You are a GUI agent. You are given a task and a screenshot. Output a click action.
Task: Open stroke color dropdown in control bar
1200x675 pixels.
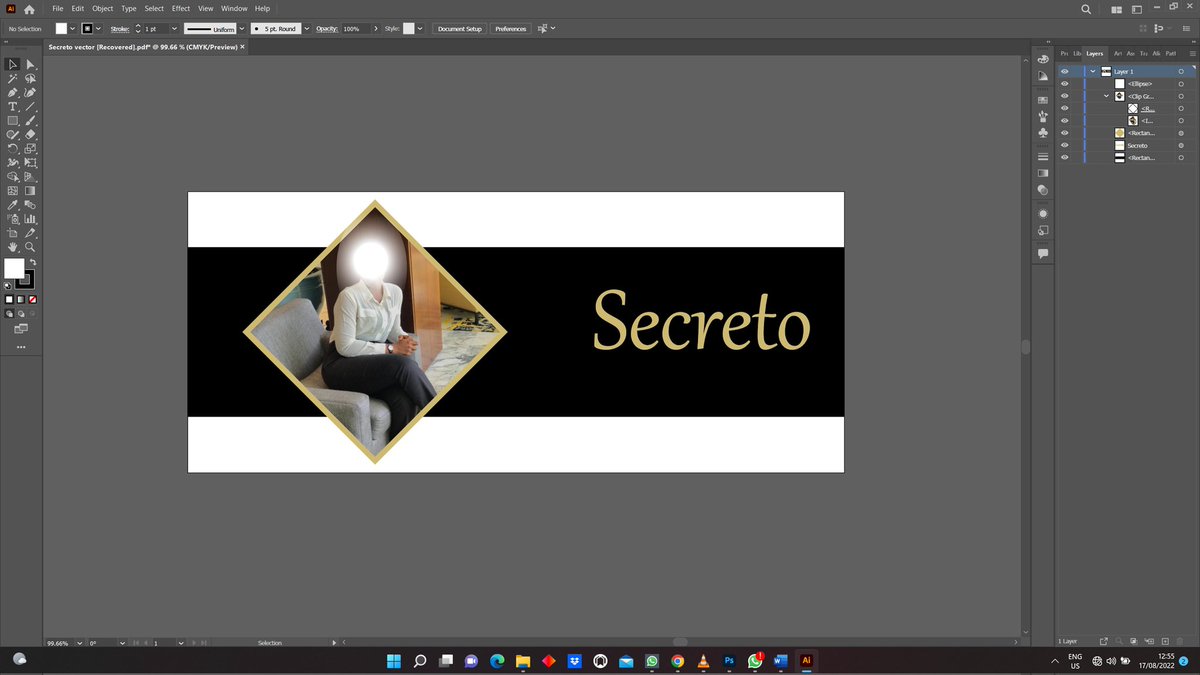[x=98, y=29]
